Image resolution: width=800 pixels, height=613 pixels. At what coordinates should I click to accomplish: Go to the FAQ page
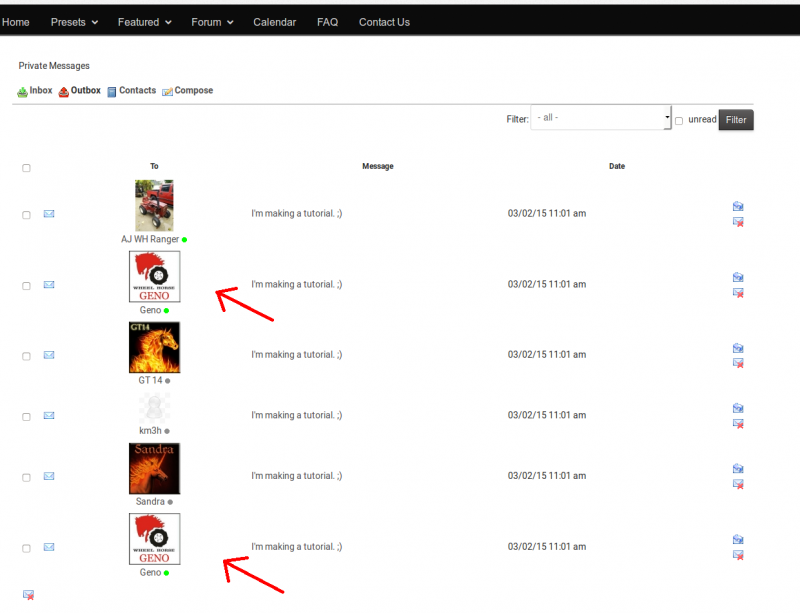click(x=327, y=22)
